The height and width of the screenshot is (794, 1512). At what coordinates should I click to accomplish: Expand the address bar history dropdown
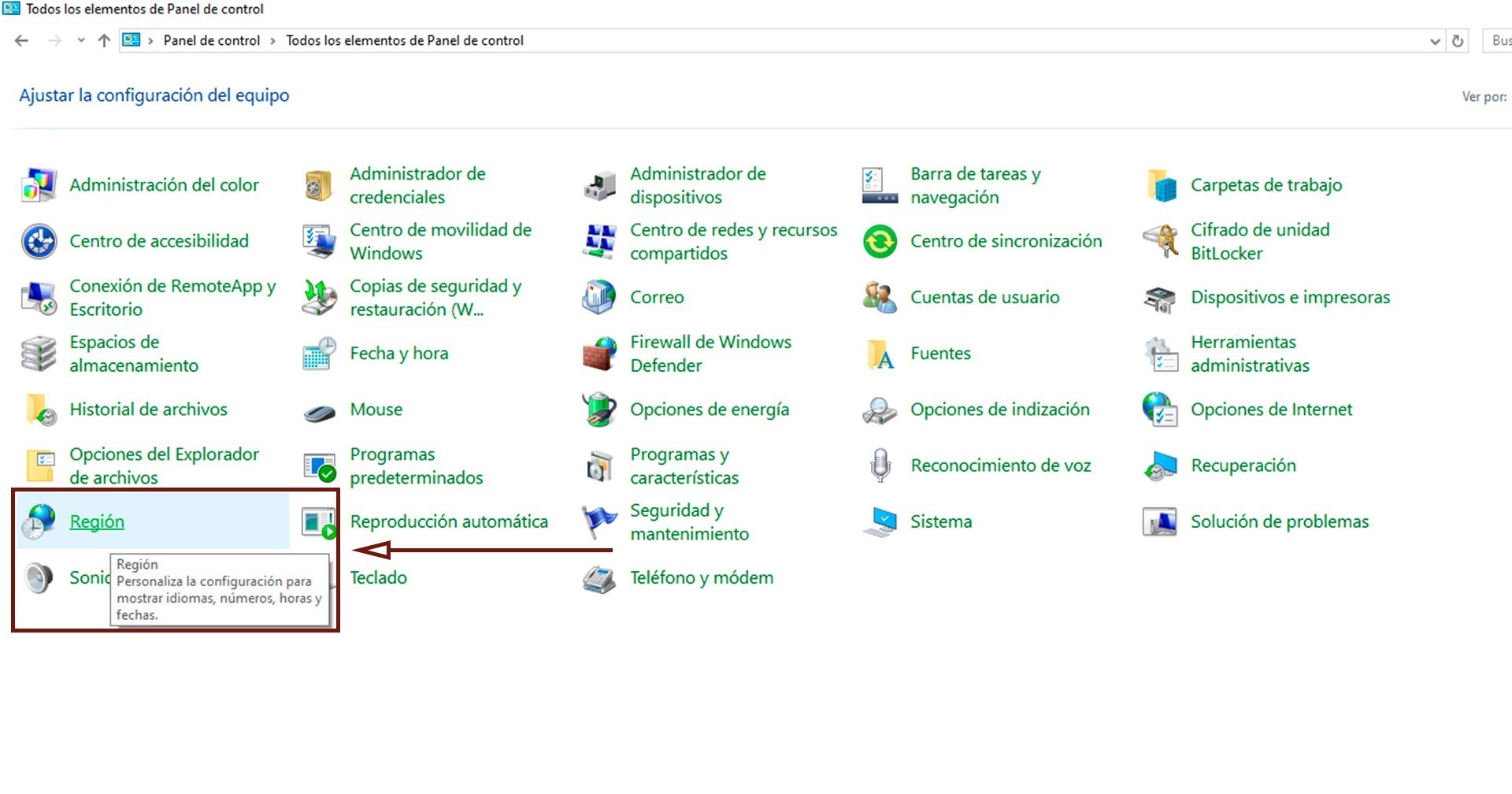click(x=1434, y=41)
